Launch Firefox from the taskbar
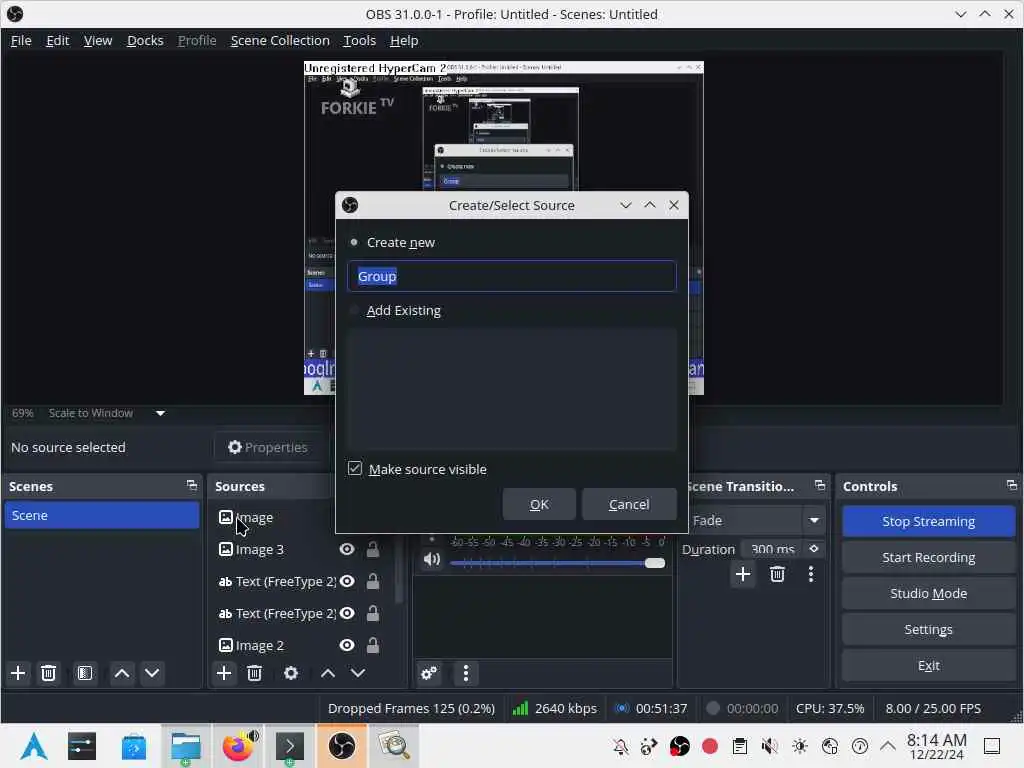The width and height of the screenshot is (1024, 768). pos(238,746)
